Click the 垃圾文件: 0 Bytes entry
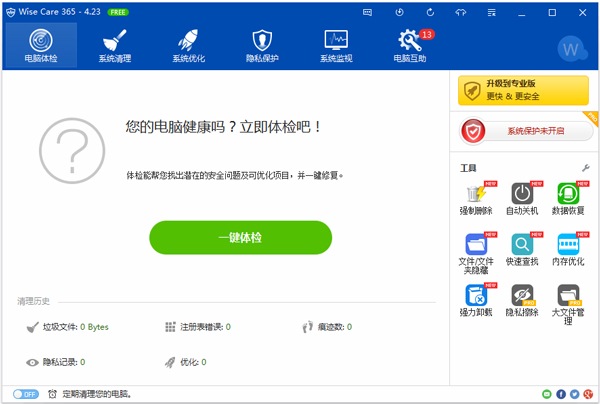Viewport: 600px width, 404px height. click(x=67, y=327)
